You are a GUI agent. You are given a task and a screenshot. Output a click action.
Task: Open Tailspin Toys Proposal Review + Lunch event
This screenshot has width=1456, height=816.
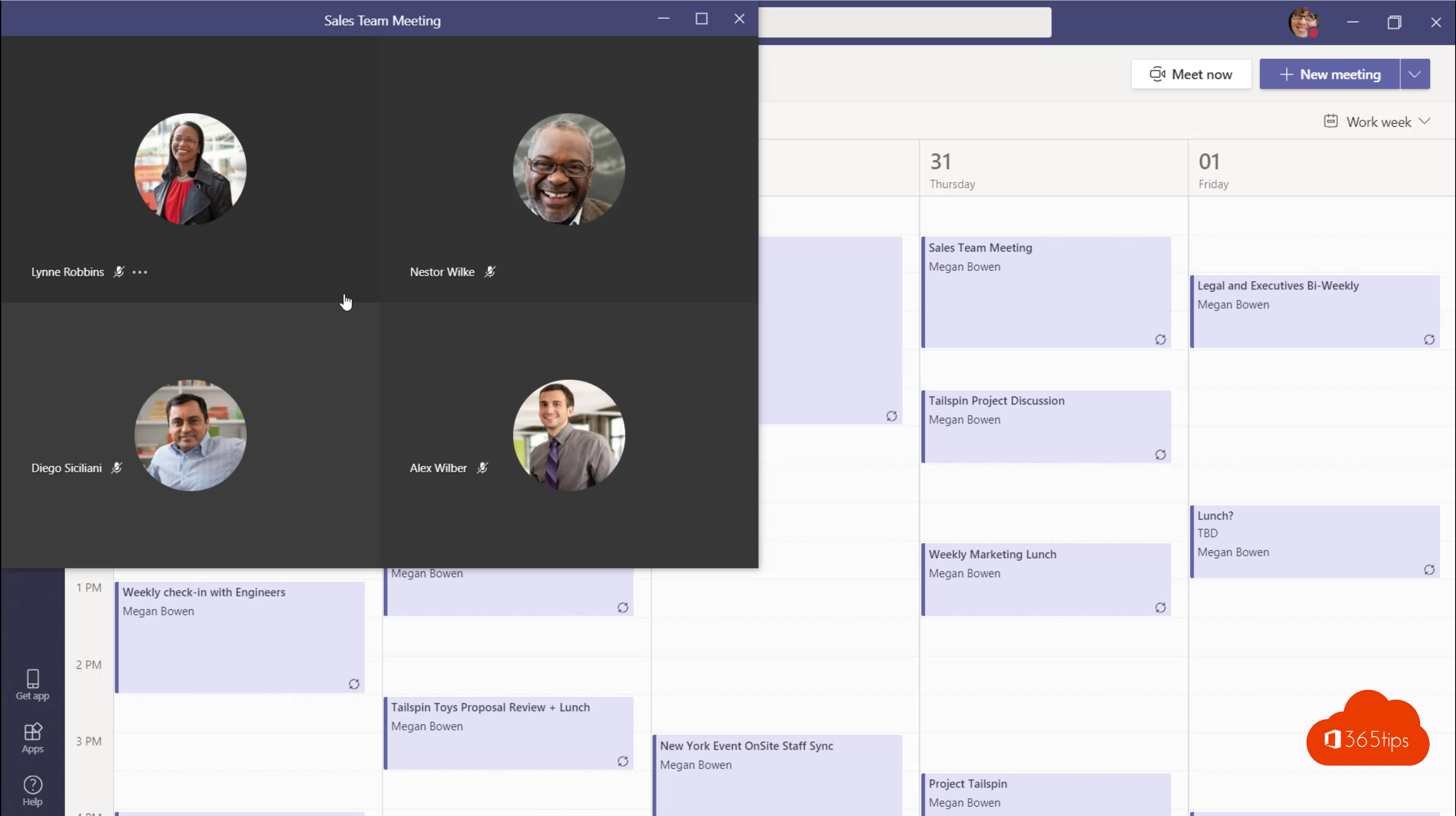pos(508,733)
